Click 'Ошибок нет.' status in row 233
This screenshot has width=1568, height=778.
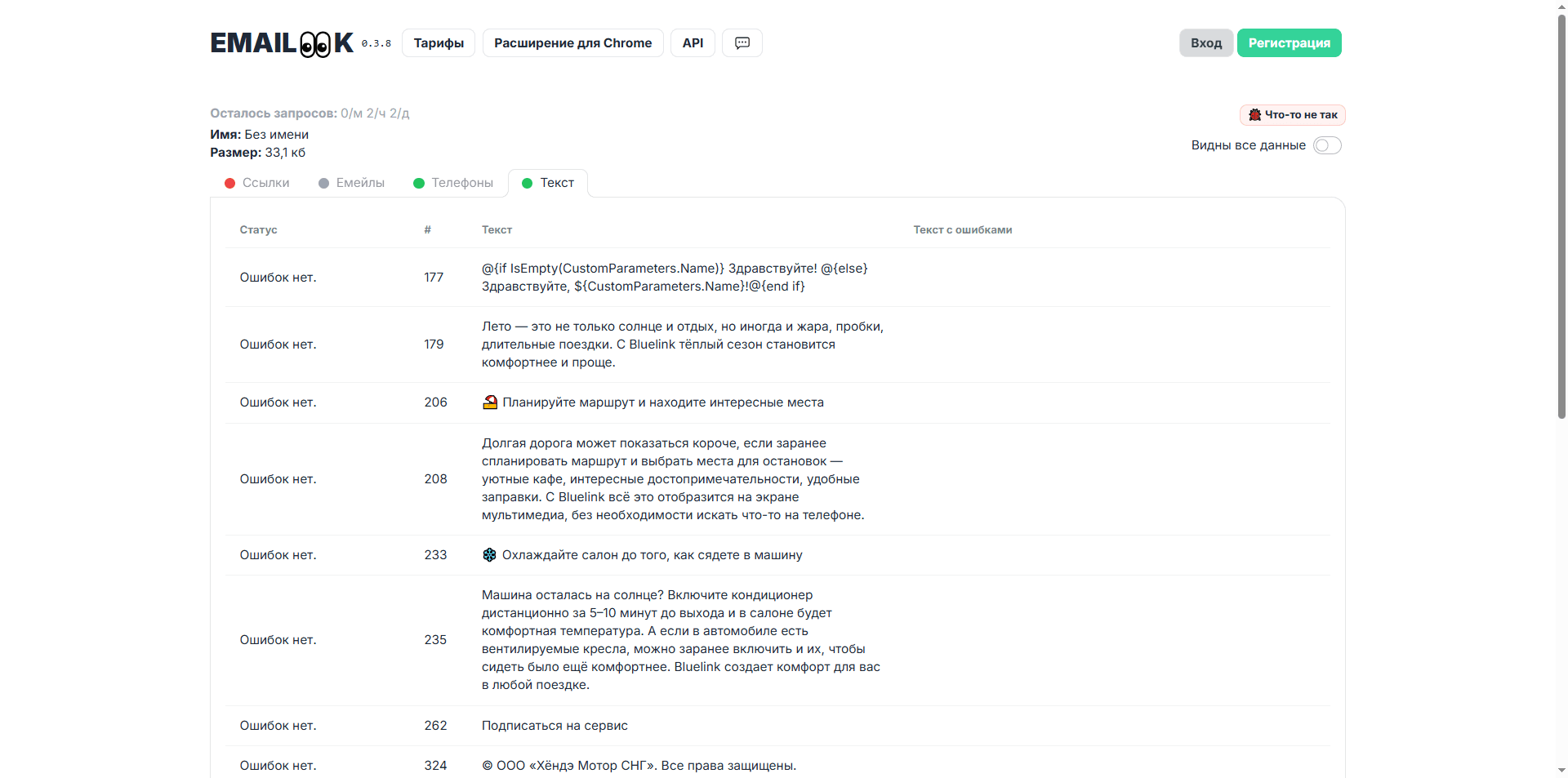click(x=278, y=555)
